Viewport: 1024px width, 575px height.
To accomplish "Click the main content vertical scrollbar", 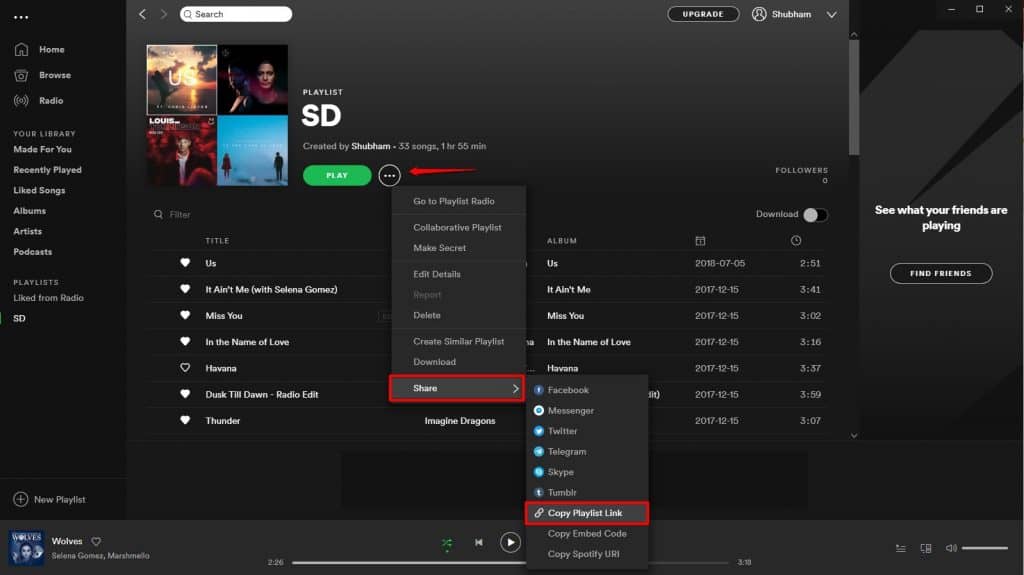I will point(854,98).
